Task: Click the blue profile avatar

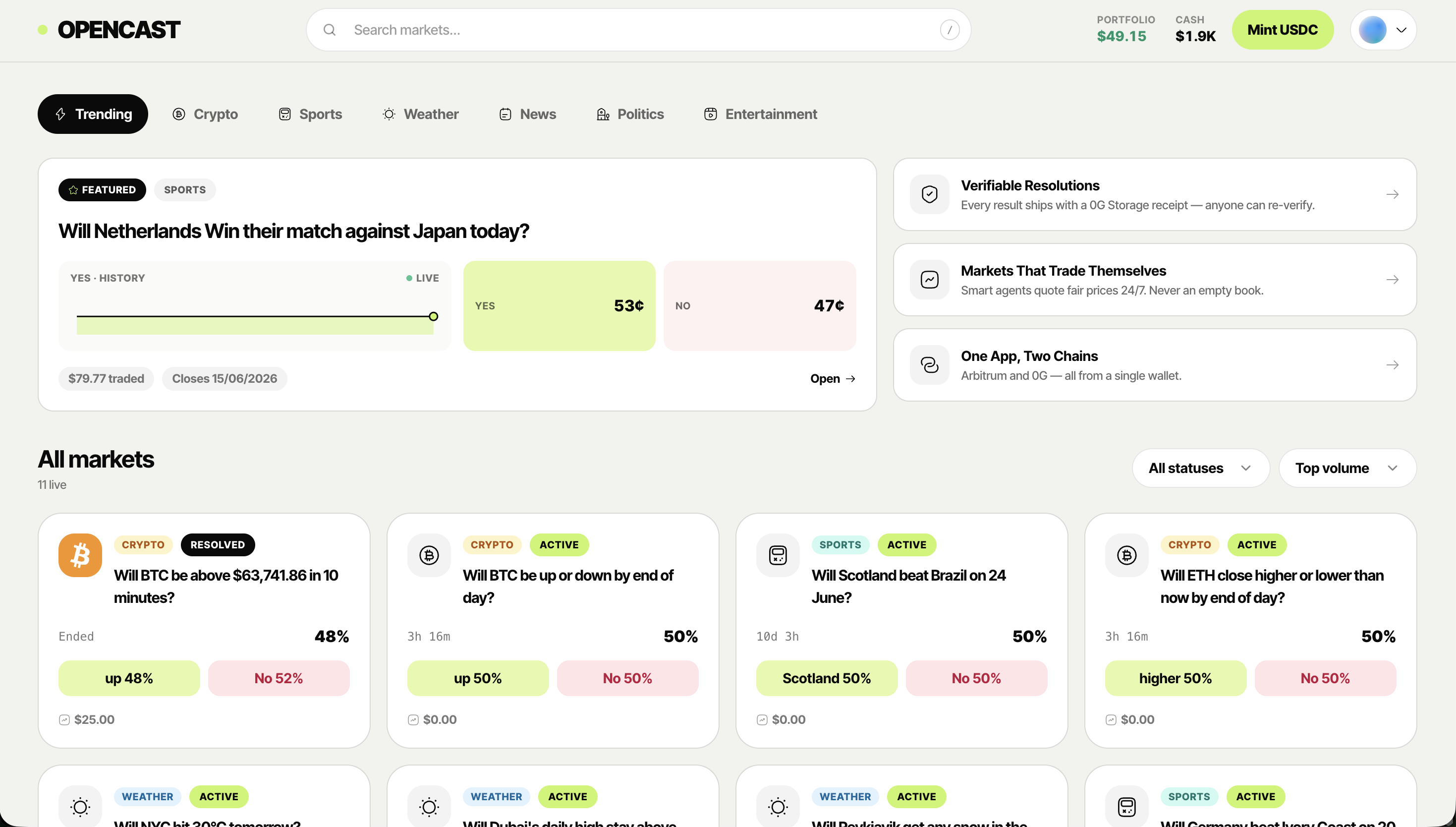Action: 1373,30
